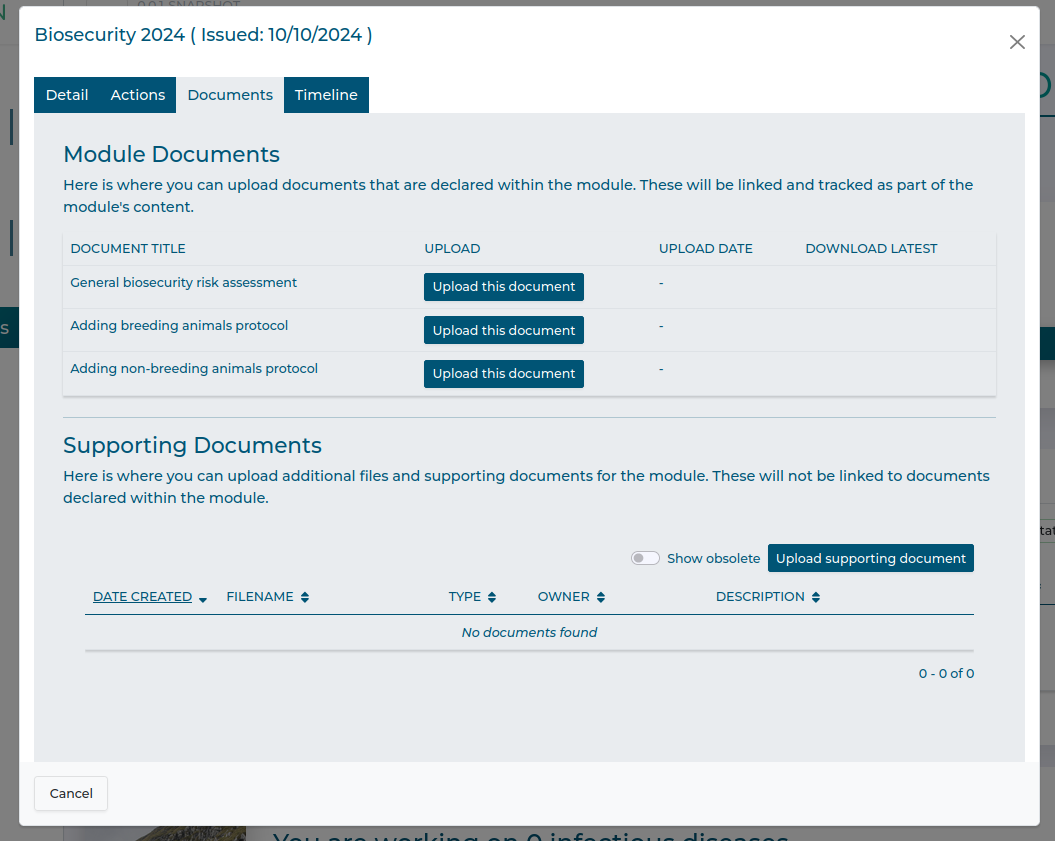Open the Detail tab
The image size is (1055, 841).
tap(67, 95)
